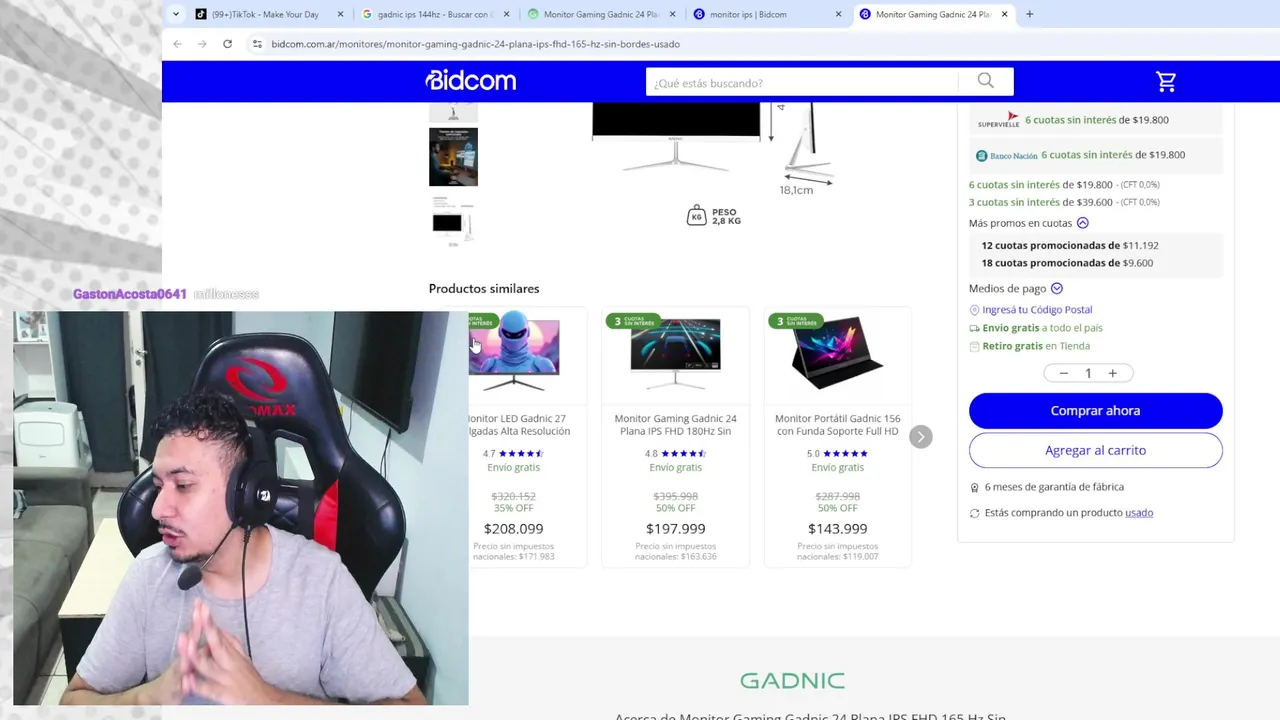Click the truck icon beside Envío gratis
This screenshot has width=1280, height=720.
click(974, 328)
